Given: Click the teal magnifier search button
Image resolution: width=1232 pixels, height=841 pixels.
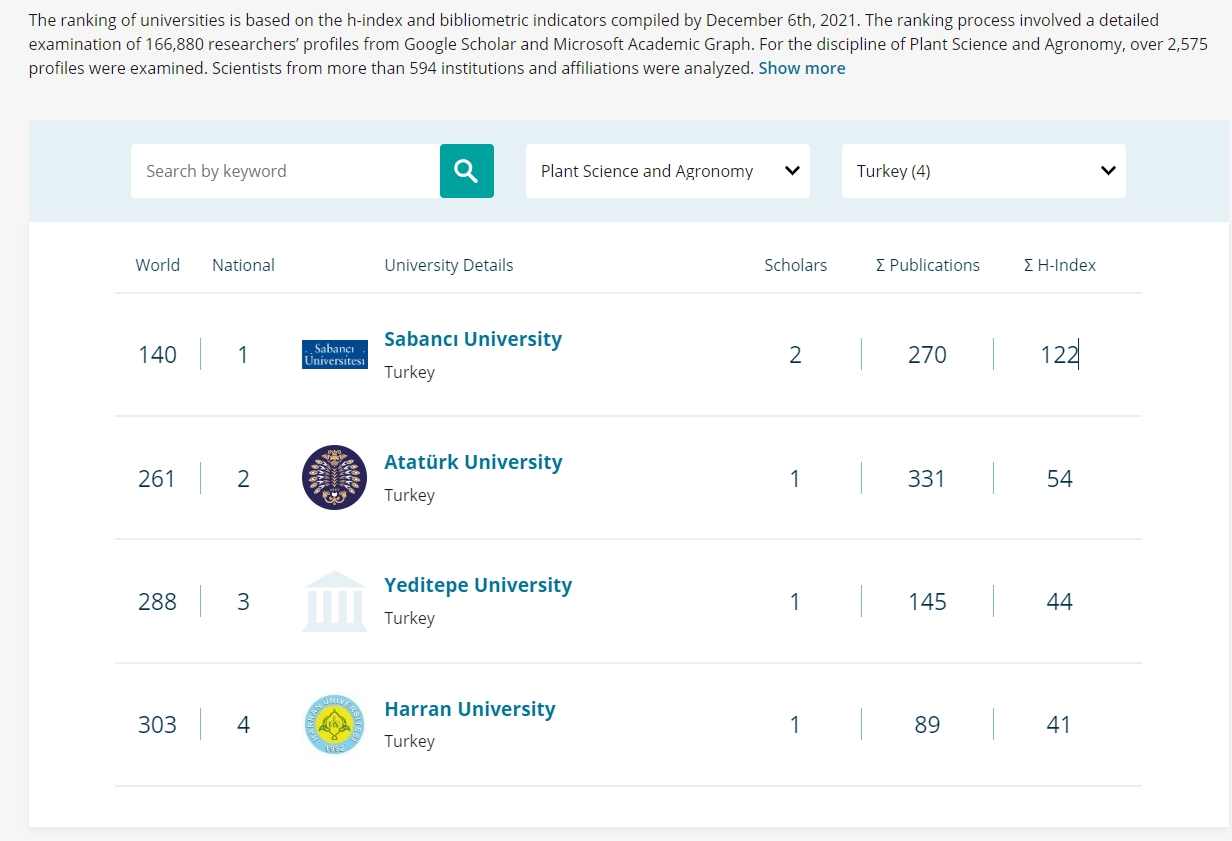Looking at the screenshot, I should pos(467,171).
